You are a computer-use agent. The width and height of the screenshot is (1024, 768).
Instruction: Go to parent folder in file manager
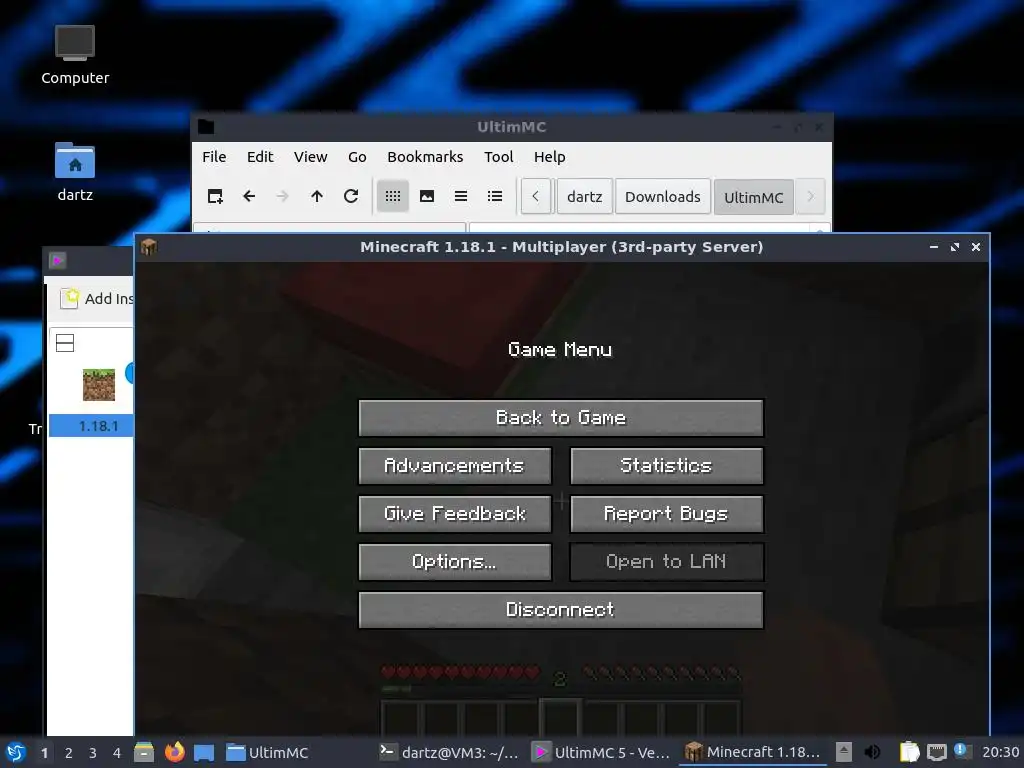(317, 196)
